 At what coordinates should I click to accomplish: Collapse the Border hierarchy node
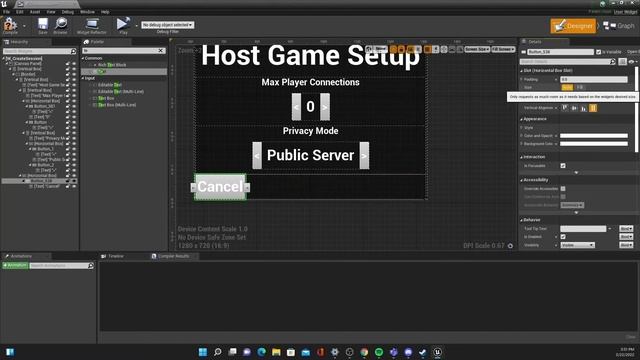13,74
